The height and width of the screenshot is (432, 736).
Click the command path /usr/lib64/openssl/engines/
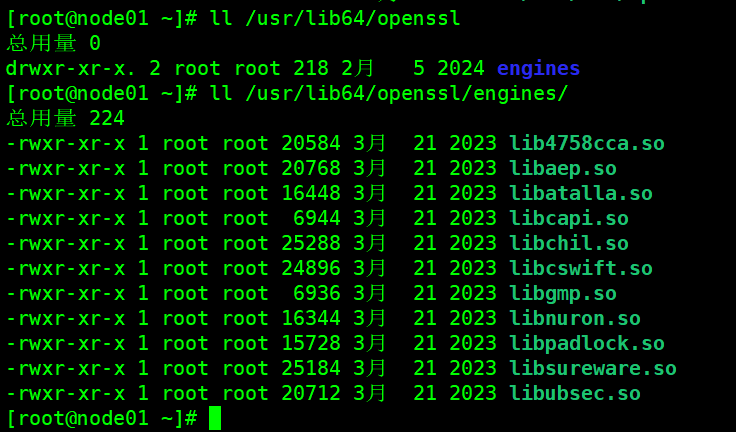point(406,94)
